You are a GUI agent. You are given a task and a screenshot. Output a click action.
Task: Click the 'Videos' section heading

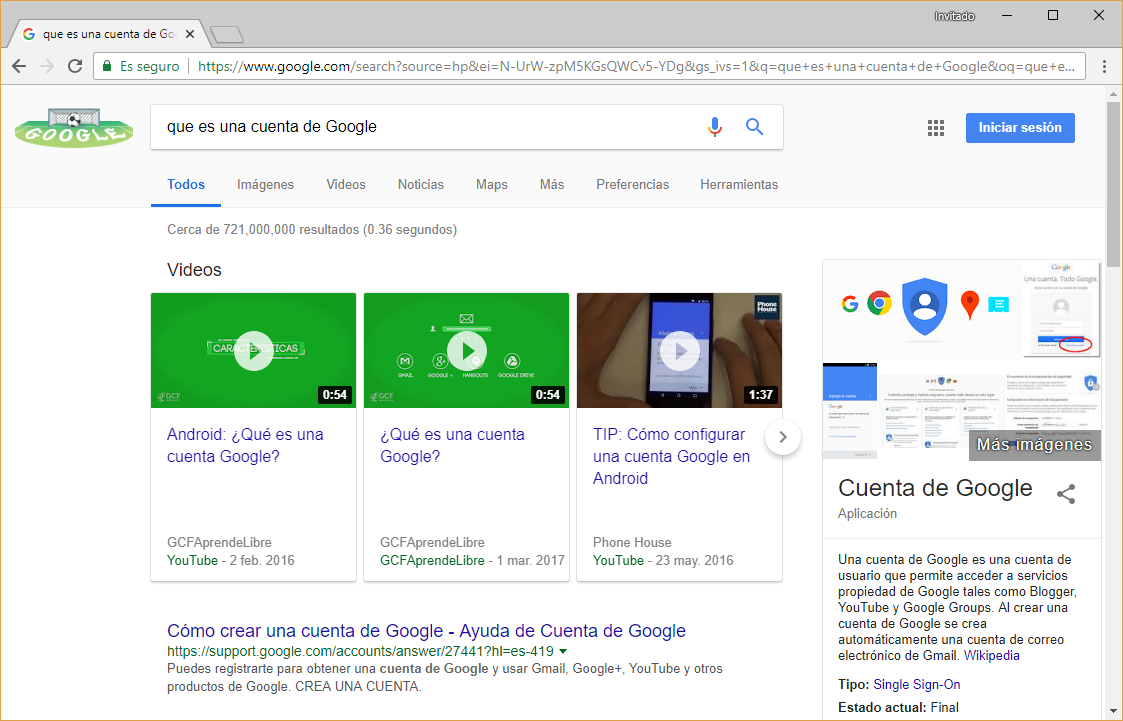pyautogui.click(x=194, y=270)
